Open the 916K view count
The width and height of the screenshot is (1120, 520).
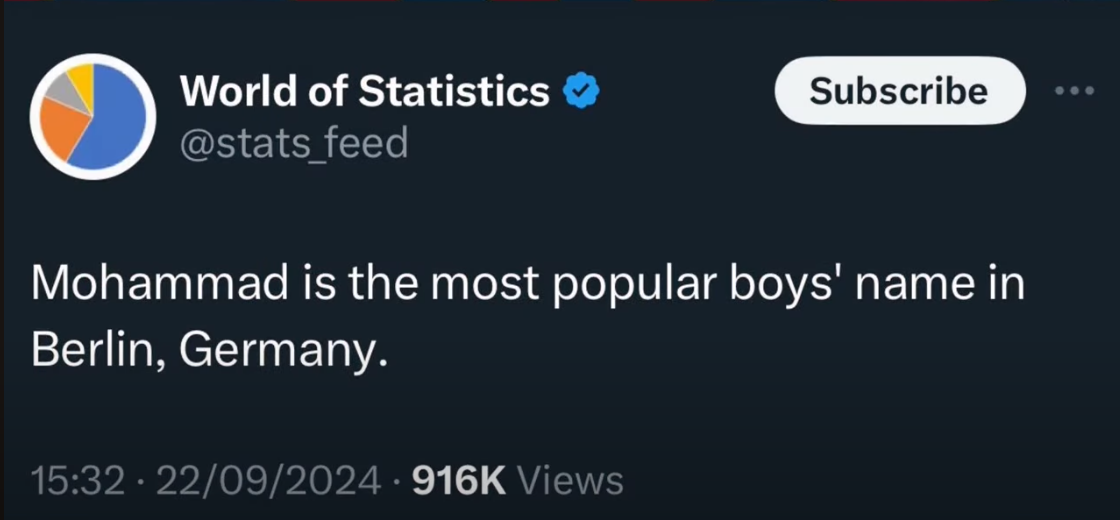[459, 481]
